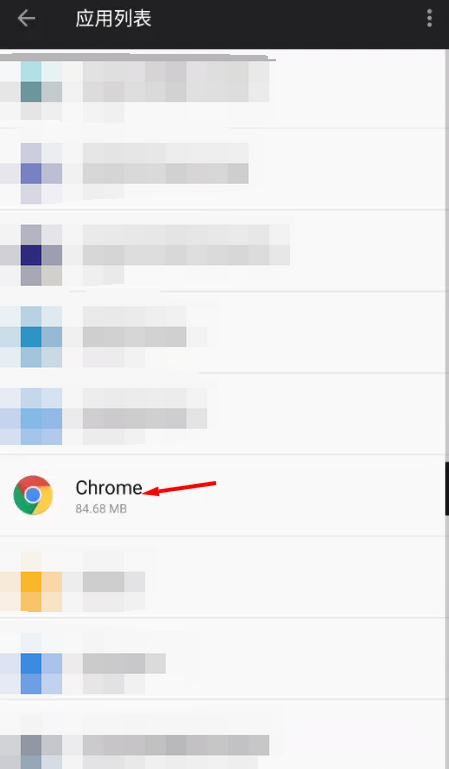The height and width of the screenshot is (769, 449).
Task: Select the blurred dark navy app icon
Action: 41,255
